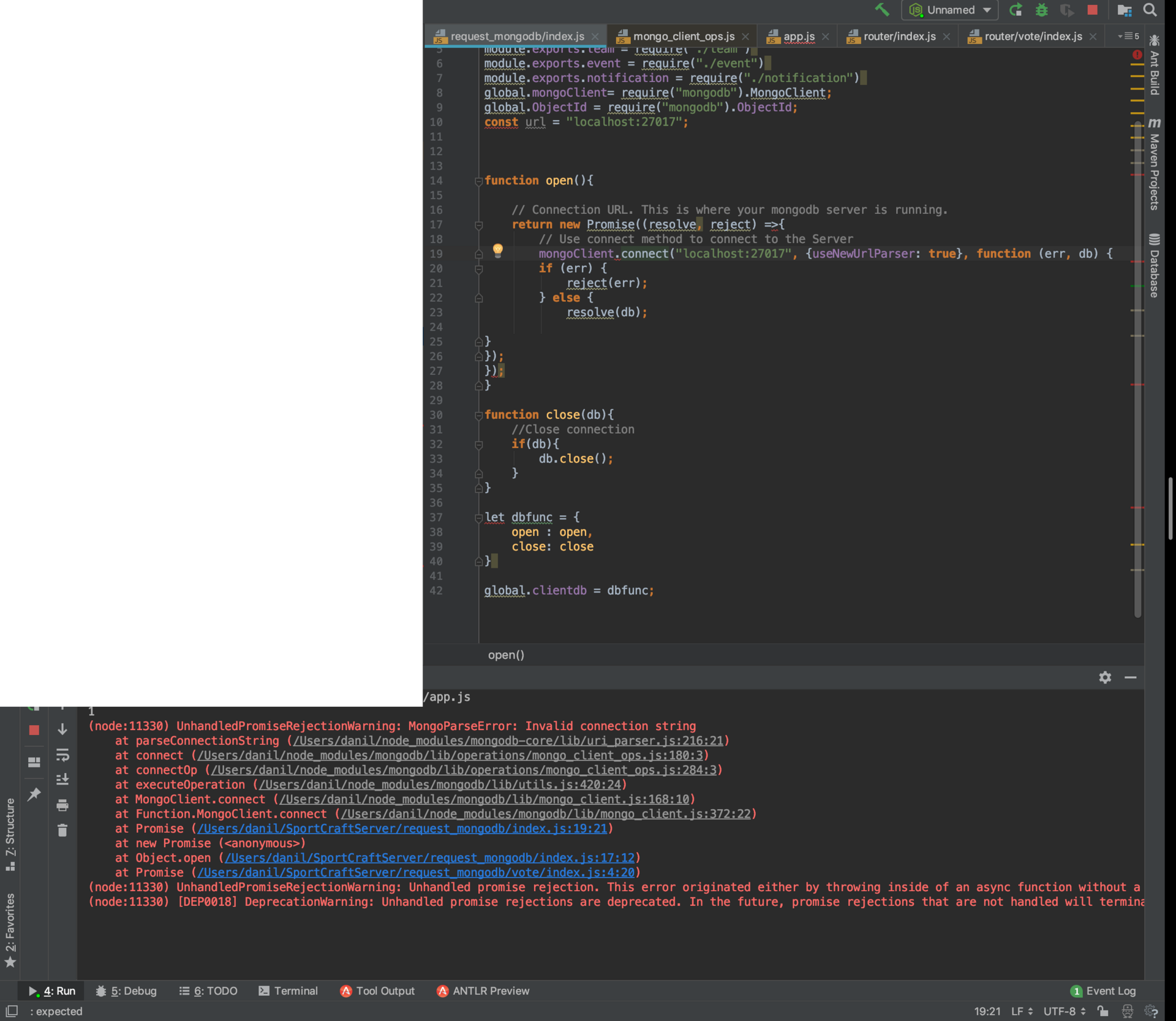Screen dimensions: 1176x1021
Task: Open mongo_client_ops.js:180:3 stack trace link
Action: pyautogui.click(x=450, y=756)
